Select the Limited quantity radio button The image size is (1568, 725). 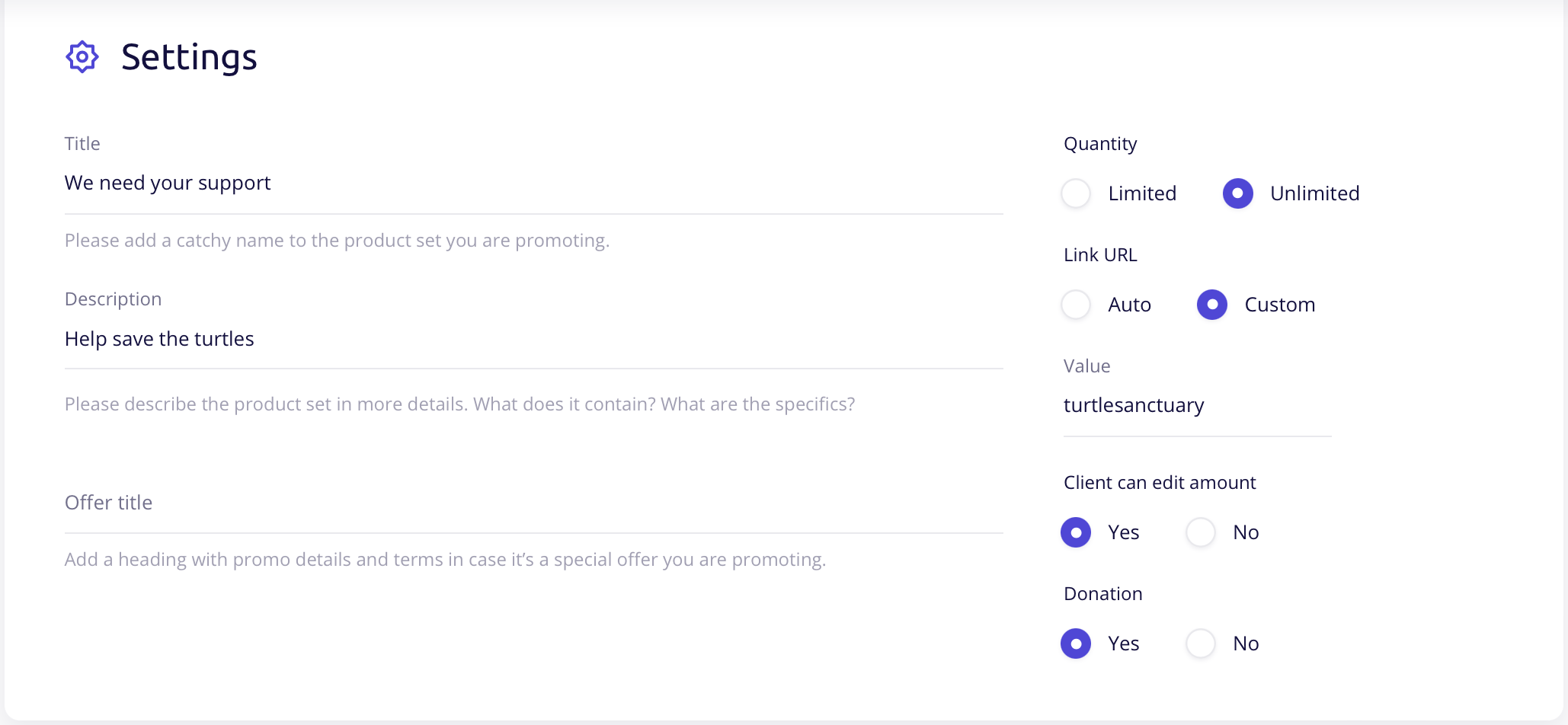[x=1076, y=193]
